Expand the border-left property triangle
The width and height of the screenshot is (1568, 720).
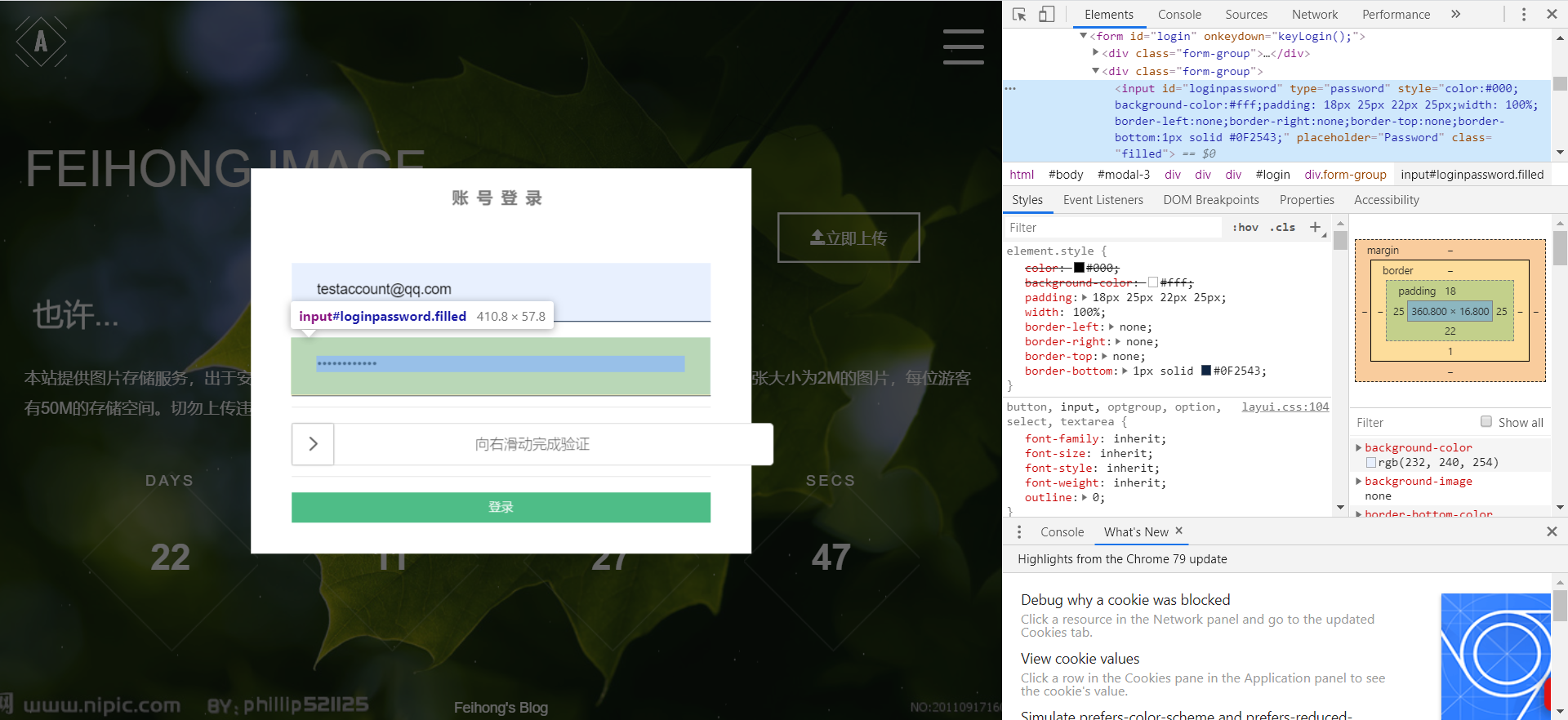(1111, 327)
